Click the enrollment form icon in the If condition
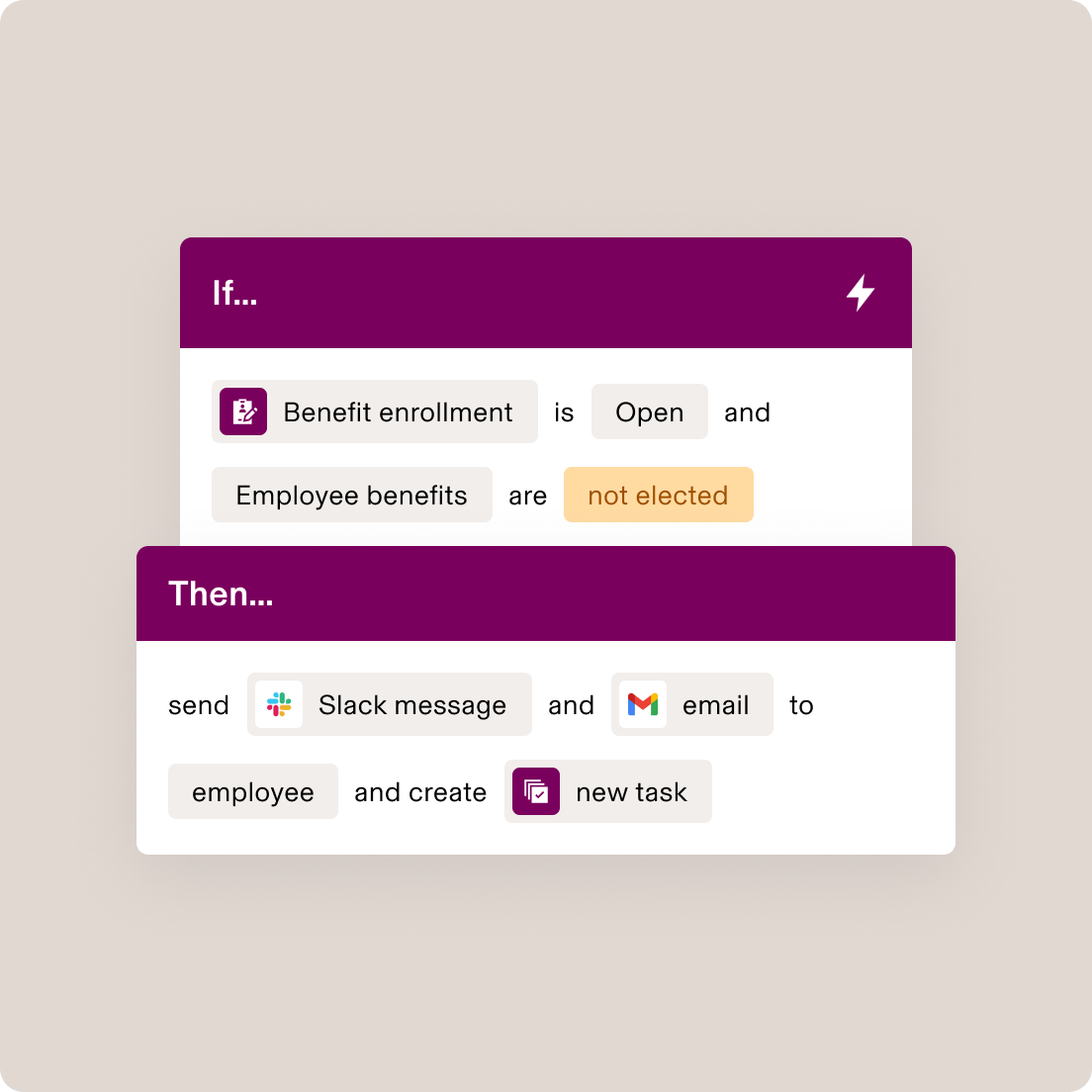 (x=242, y=410)
